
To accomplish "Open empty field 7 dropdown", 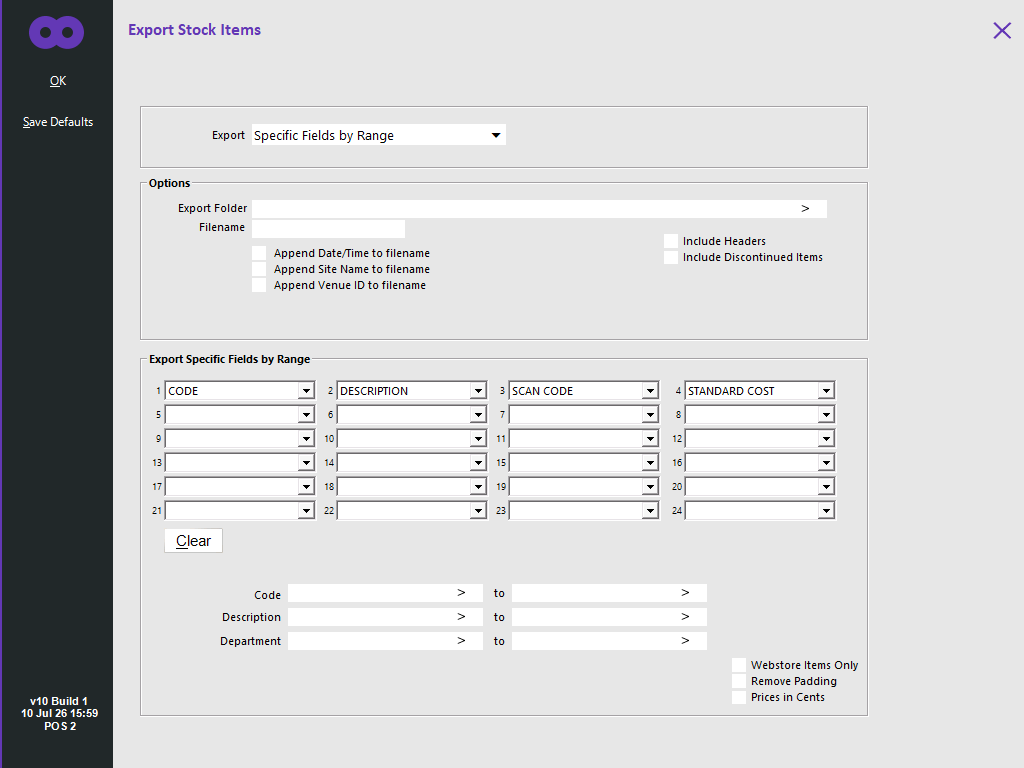I will tap(650, 415).
